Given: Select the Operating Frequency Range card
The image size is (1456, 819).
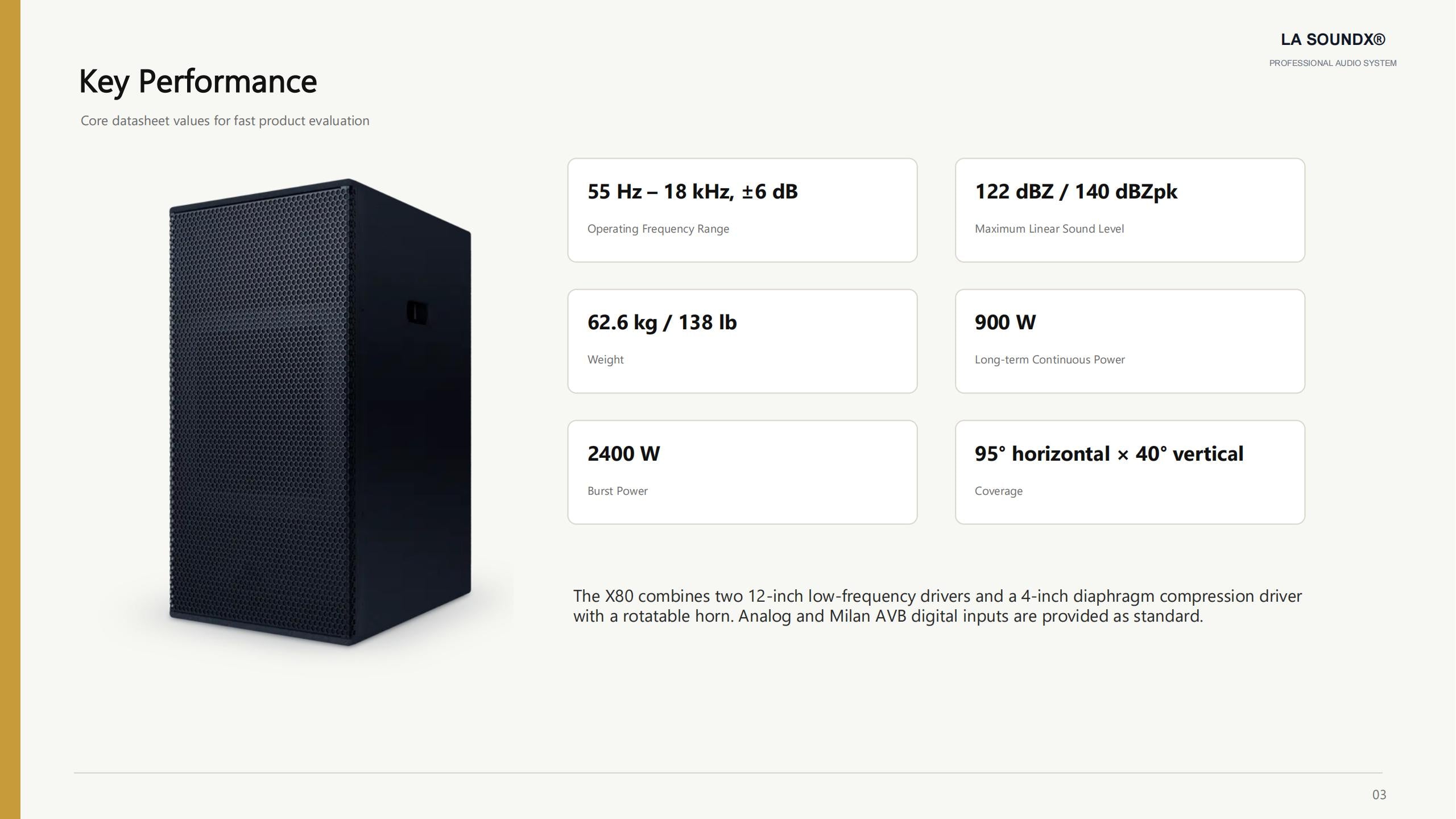Looking at the screenshot, I should [x=742, y=210].
